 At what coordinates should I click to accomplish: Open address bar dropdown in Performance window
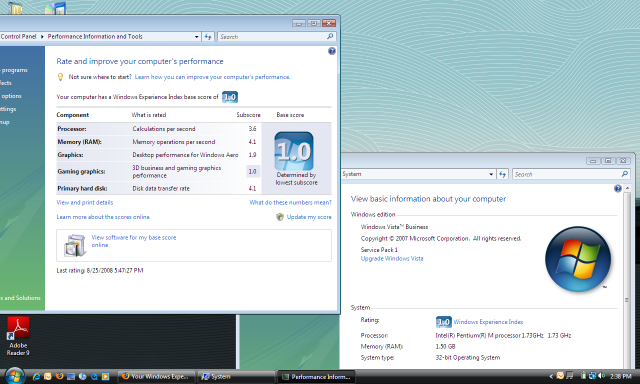(197, 36)
